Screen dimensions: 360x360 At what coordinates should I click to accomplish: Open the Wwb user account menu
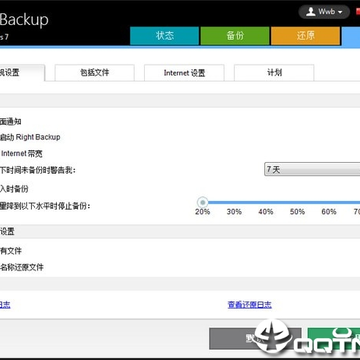[324, 12]
